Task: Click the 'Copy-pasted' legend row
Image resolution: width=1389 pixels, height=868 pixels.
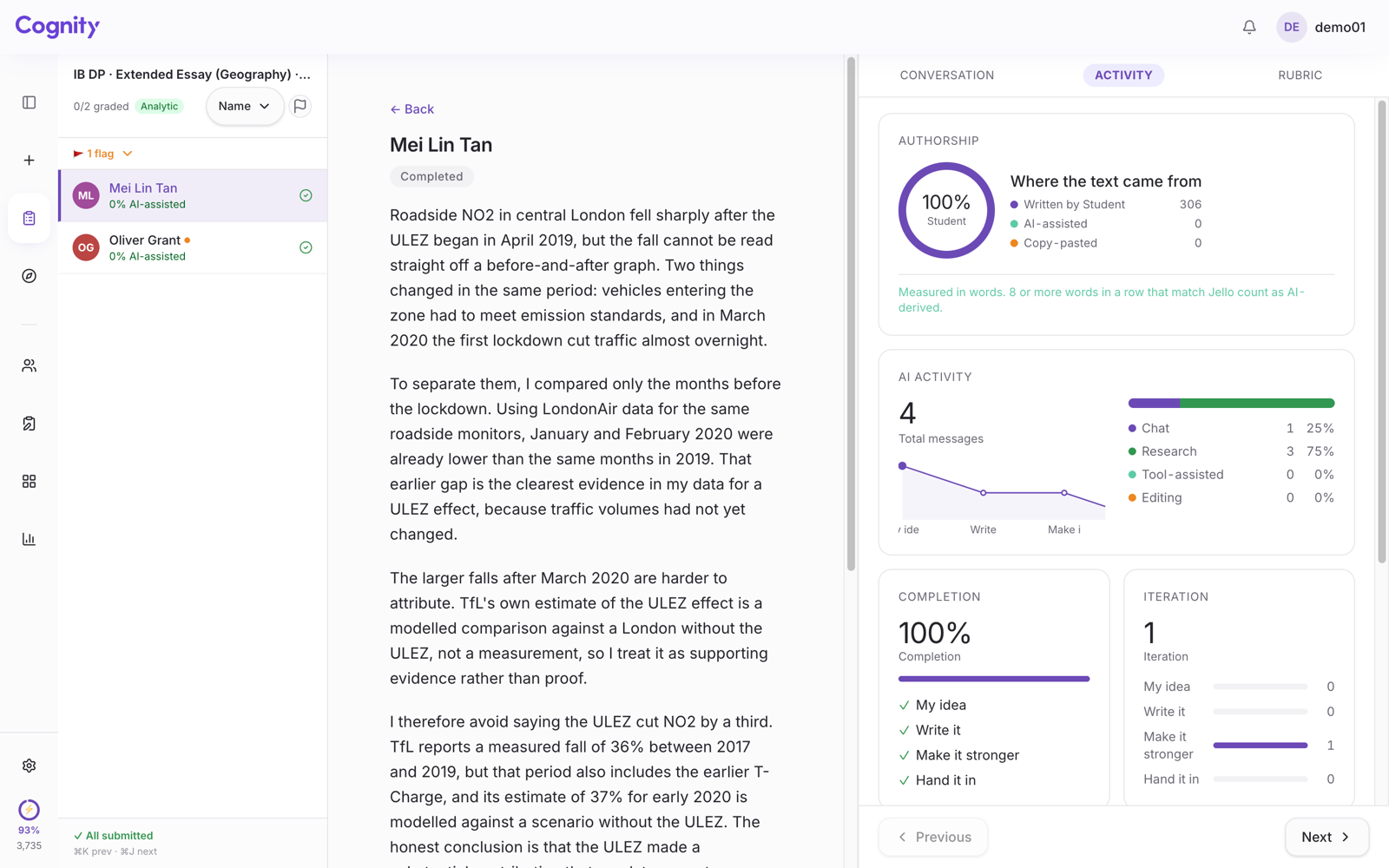Action: pyautogui.click(x=1106, y=243)
